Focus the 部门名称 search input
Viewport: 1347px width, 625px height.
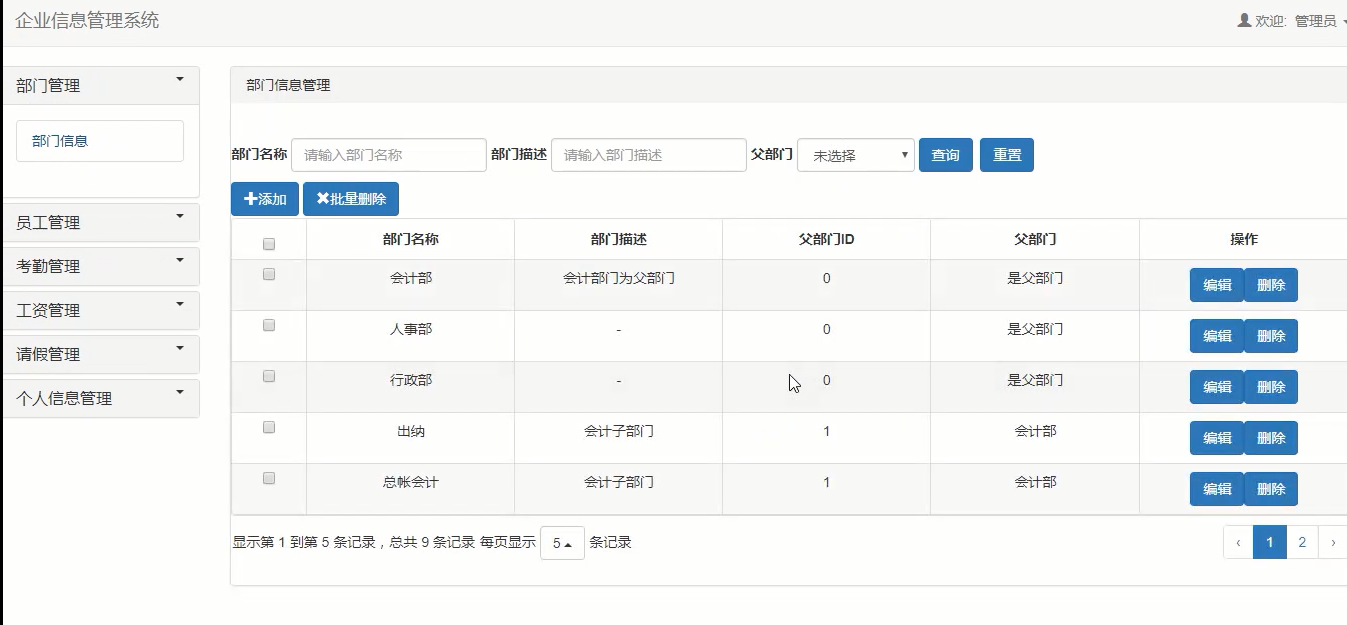pos(389,155)
